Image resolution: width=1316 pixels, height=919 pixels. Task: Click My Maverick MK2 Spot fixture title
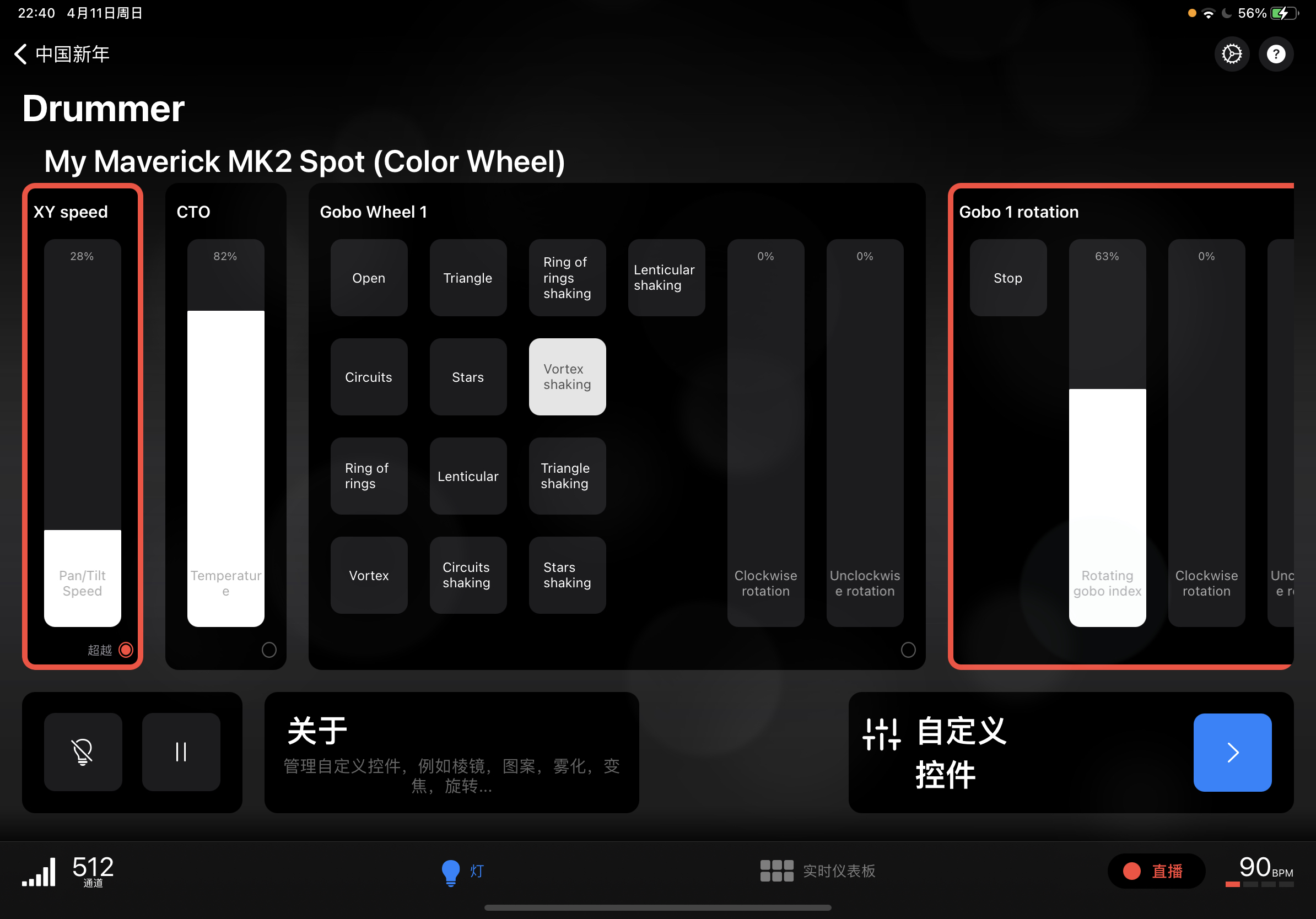304,161
